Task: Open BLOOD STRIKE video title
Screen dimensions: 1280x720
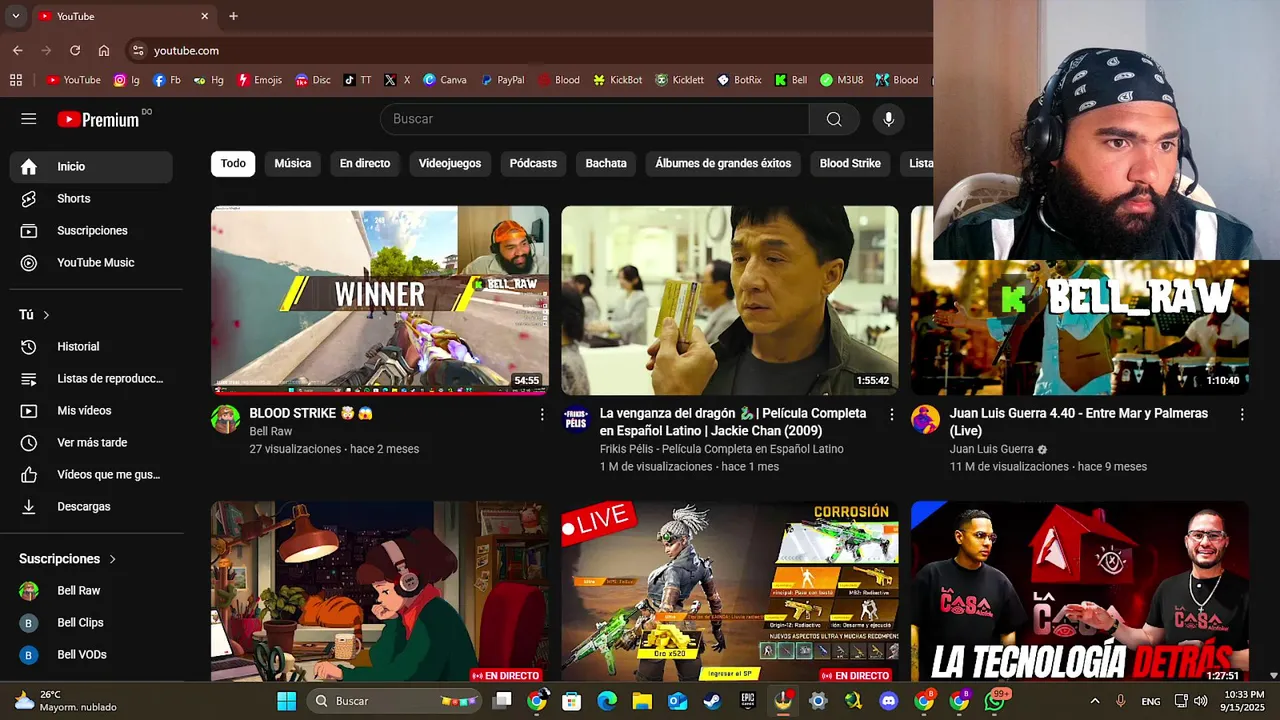Action: point(311,413)
